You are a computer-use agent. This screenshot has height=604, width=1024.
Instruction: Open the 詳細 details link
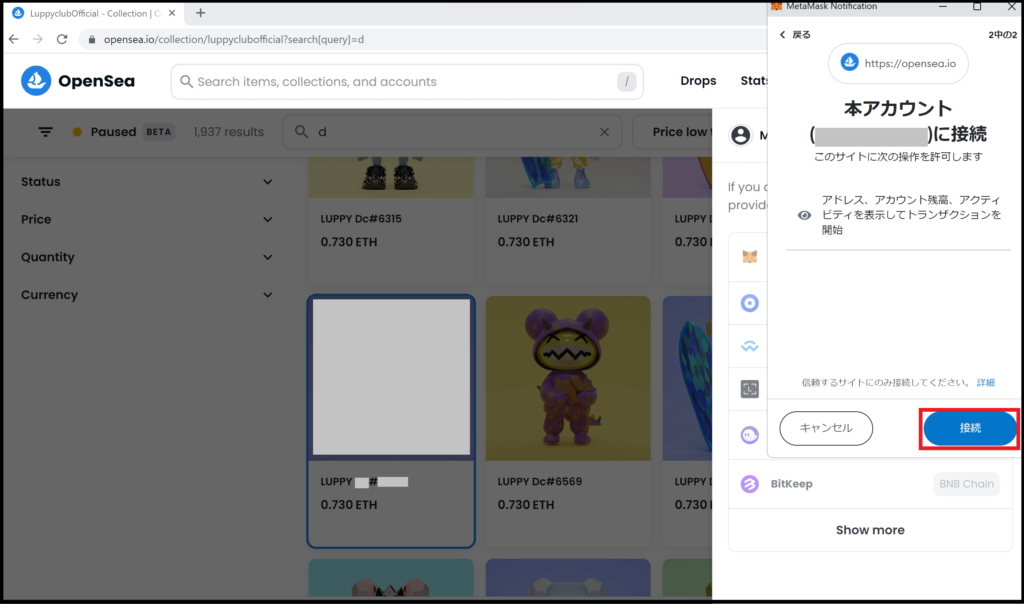985,383
